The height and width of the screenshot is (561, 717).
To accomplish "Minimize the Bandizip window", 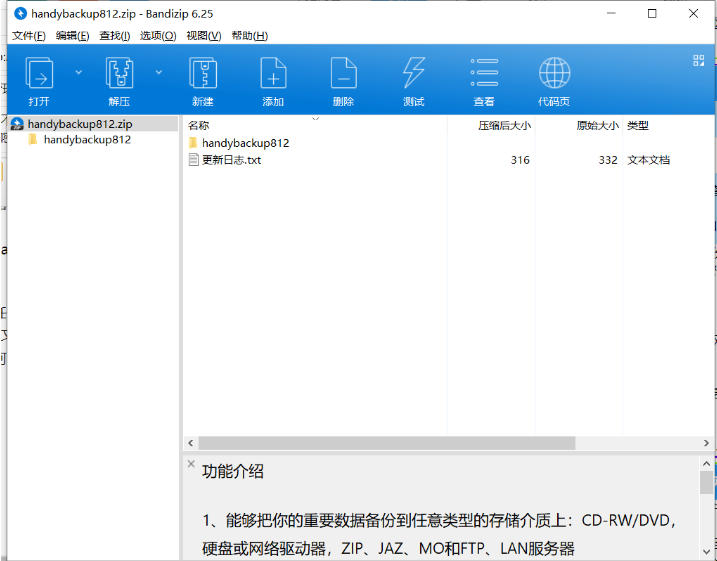I will coord(611,14).
